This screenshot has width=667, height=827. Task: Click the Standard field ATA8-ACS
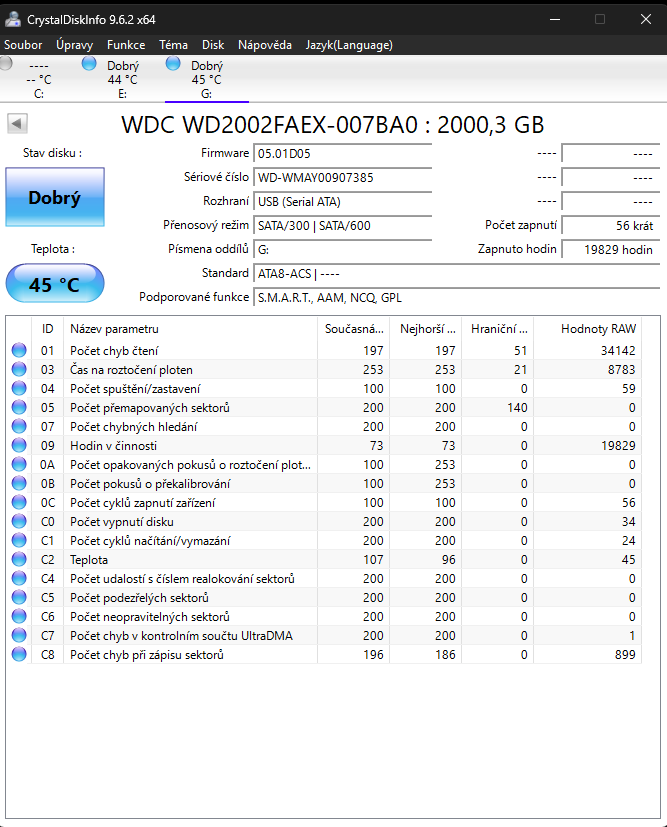tap(457, 274)
